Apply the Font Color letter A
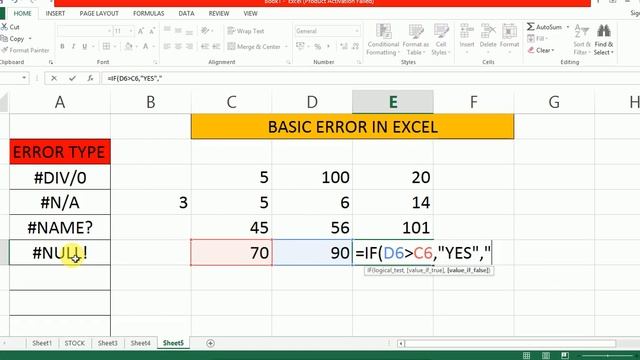Viewport: 640px width, 360px height. 145,47
